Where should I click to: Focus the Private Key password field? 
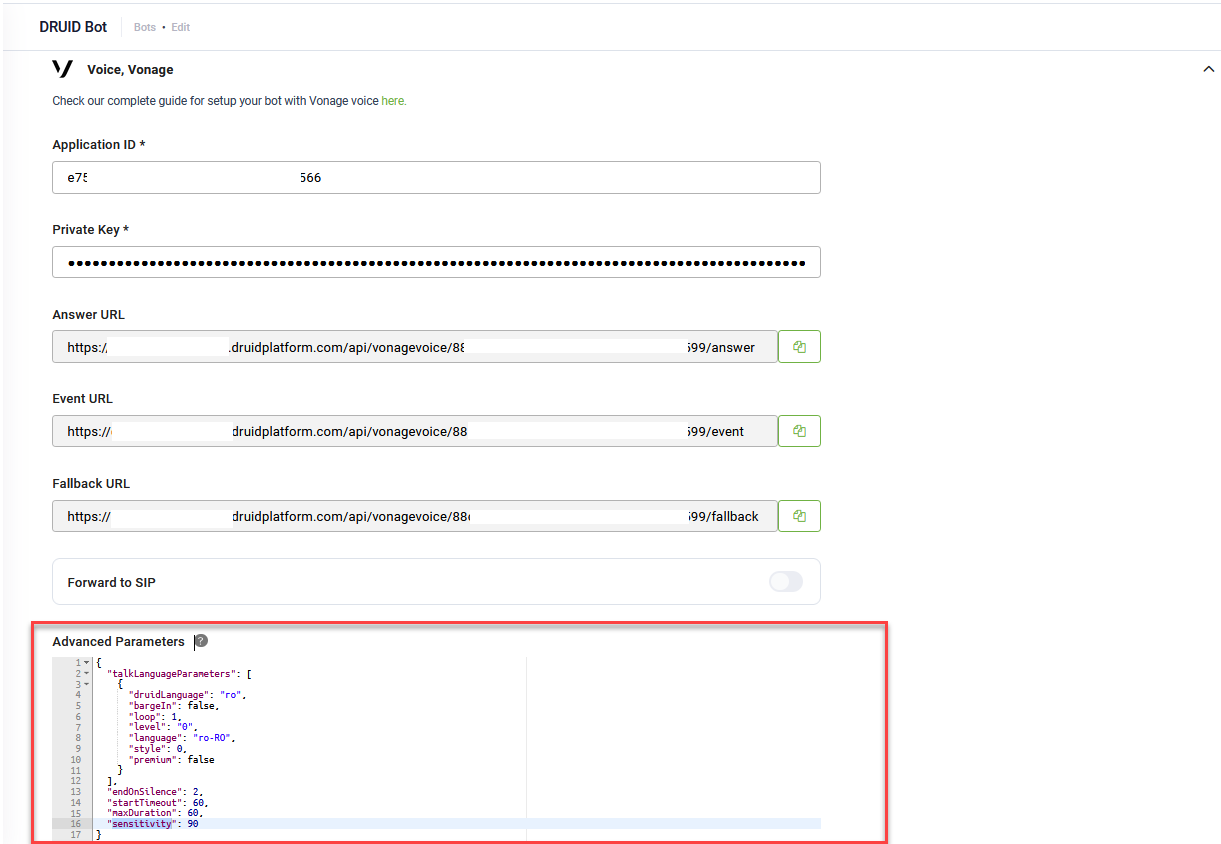pyautogui.click(x=436, y=262)
